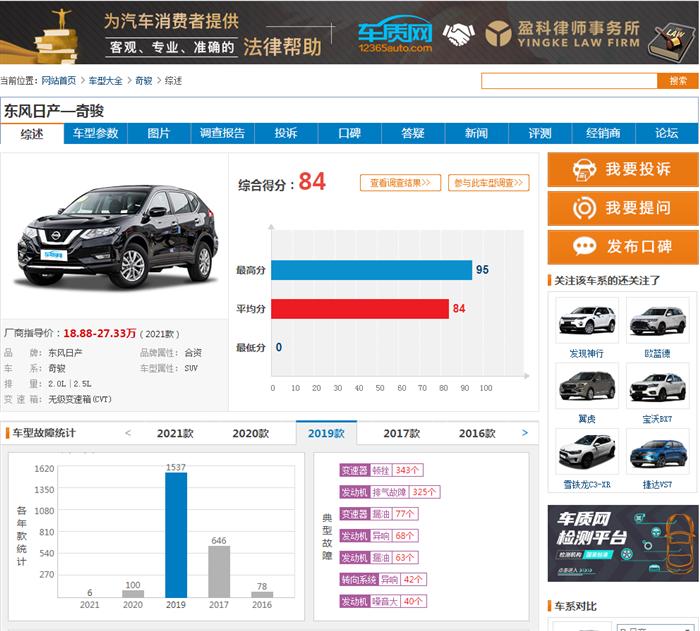Image resolution: width=700 pixels, height=631 pixels.
Task: Click the 变速器 顿挫 343个 fault tag
Action: coord(381,470)
